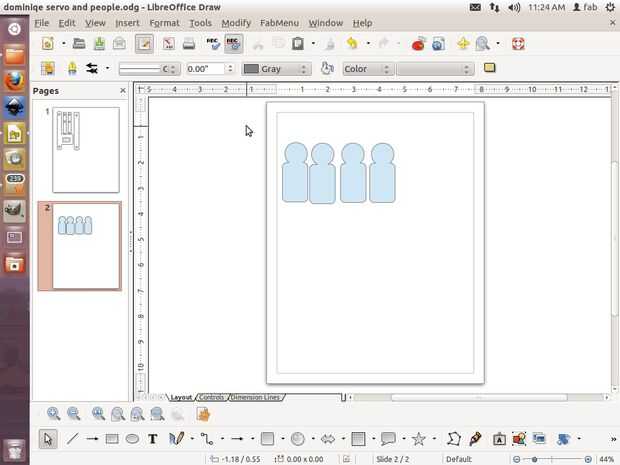Switch to the Controls layer tab
Viewport: 620px width, 465px height.
(x=211, y=397)
